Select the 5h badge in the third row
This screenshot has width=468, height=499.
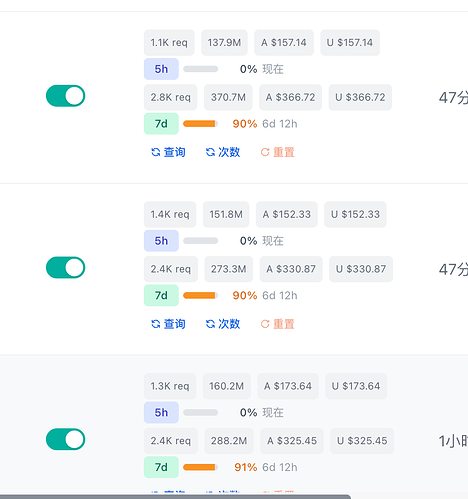click(x=161, y=412)
